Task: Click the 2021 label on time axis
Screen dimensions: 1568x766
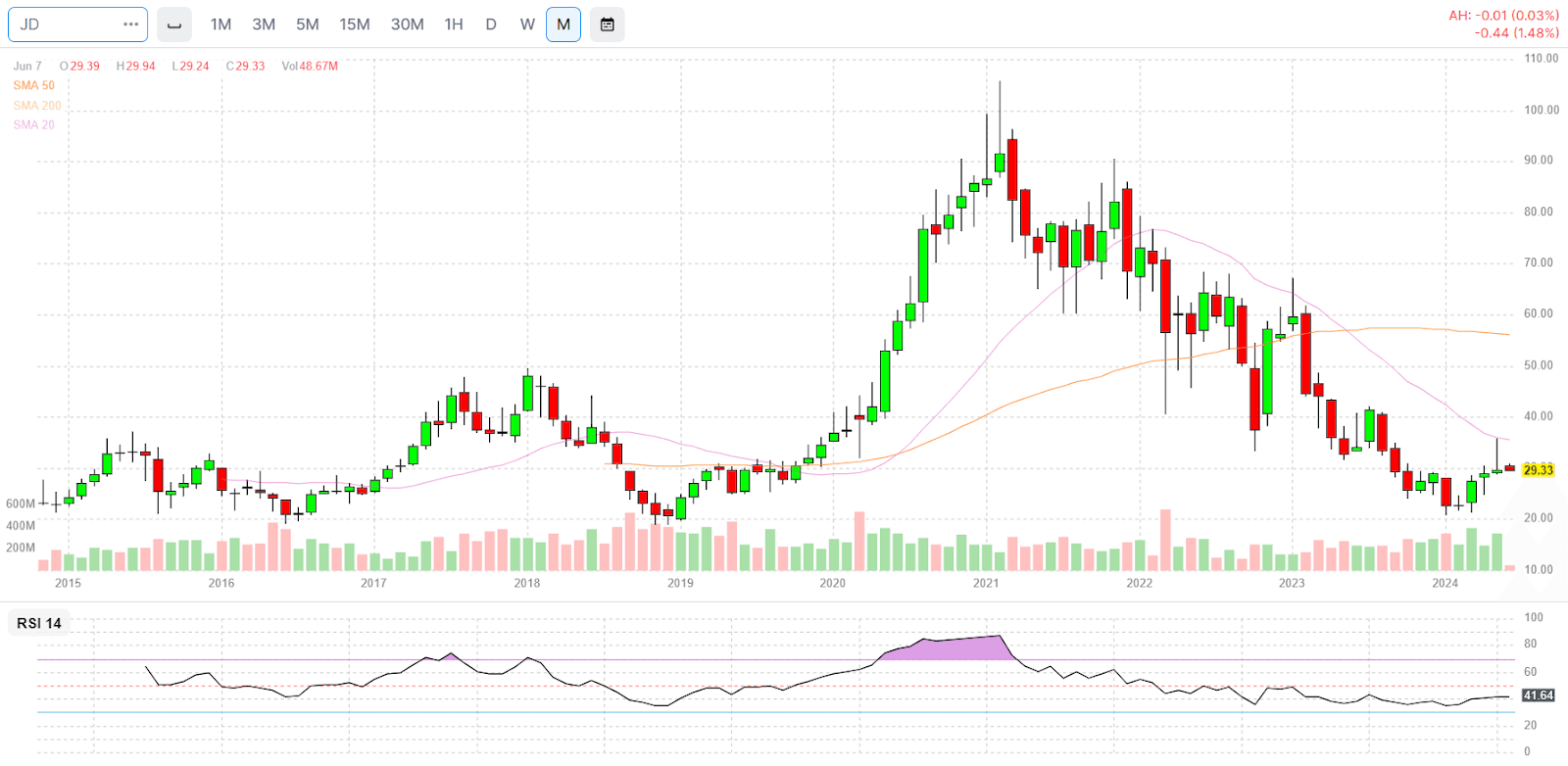Action: (986, 583)
